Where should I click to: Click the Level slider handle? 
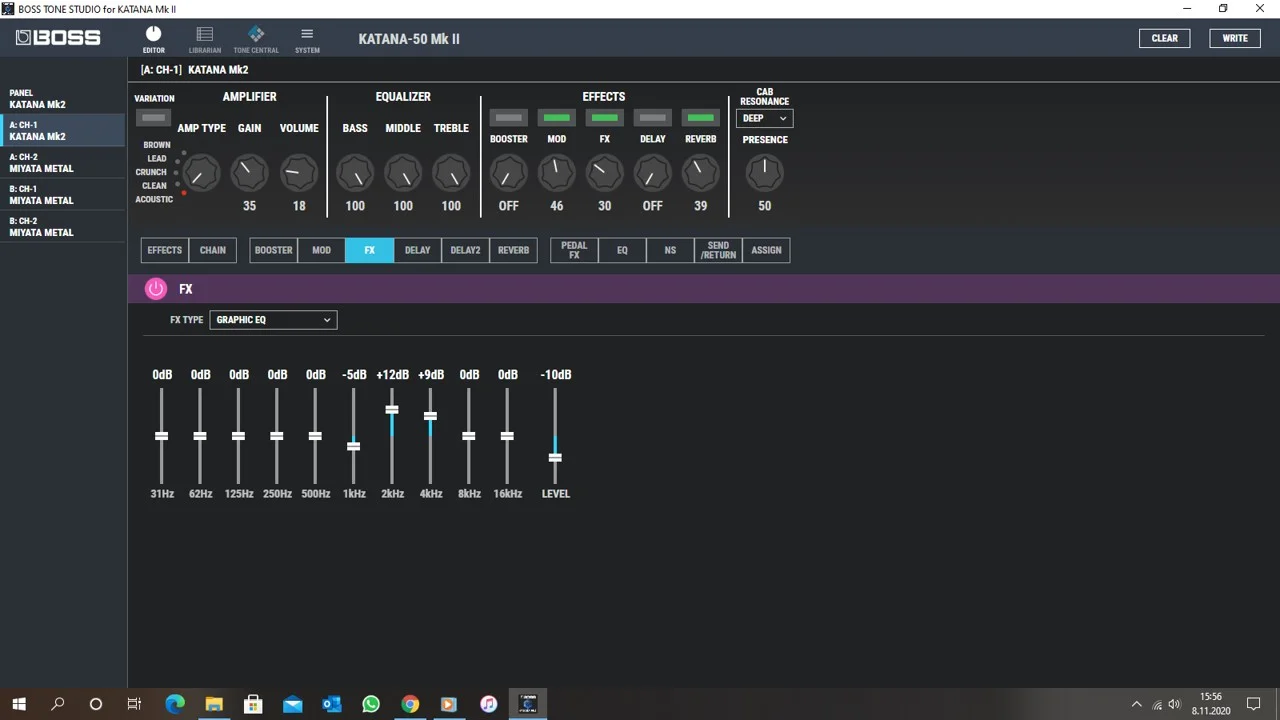point(555,457)
